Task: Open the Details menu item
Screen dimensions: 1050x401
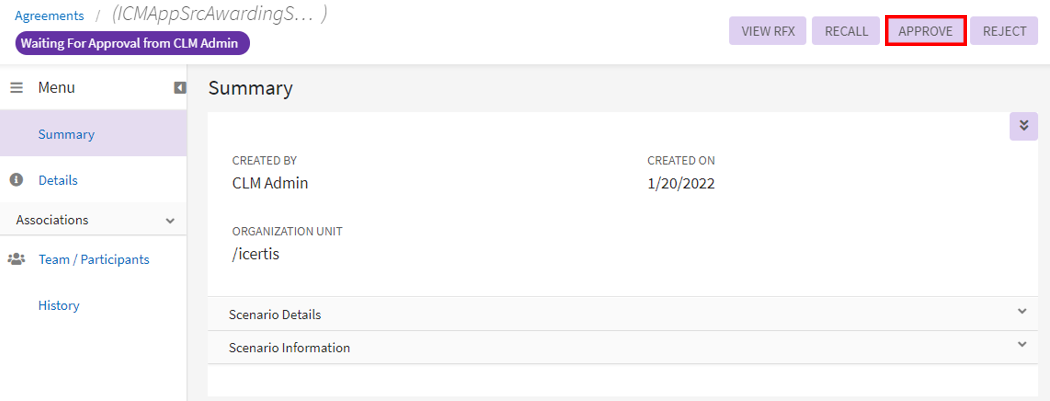Action: coord(58,180)
